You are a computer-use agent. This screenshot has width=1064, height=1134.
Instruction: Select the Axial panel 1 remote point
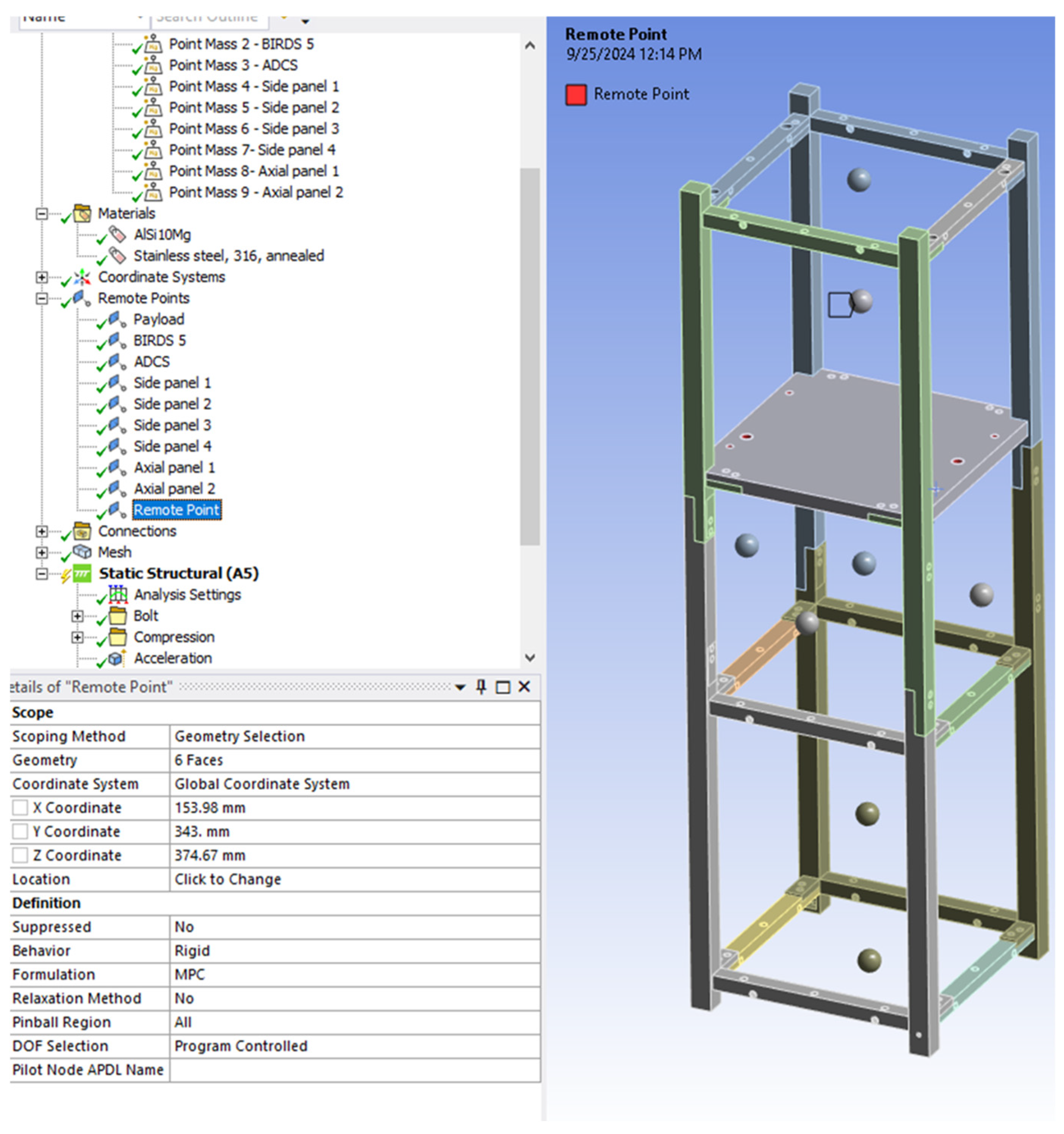[175, 468]
